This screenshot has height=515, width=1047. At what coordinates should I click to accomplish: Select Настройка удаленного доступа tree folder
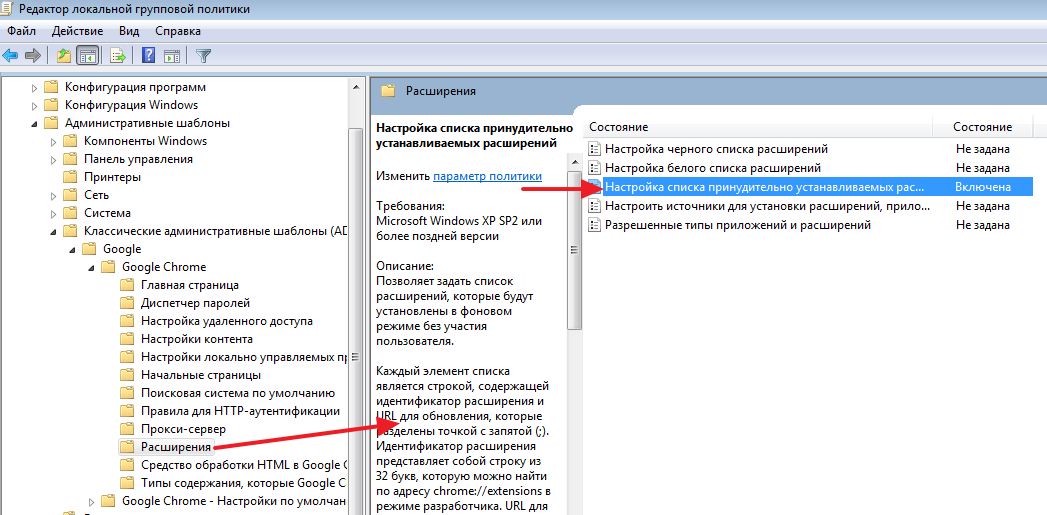click(x=226, y=321)
